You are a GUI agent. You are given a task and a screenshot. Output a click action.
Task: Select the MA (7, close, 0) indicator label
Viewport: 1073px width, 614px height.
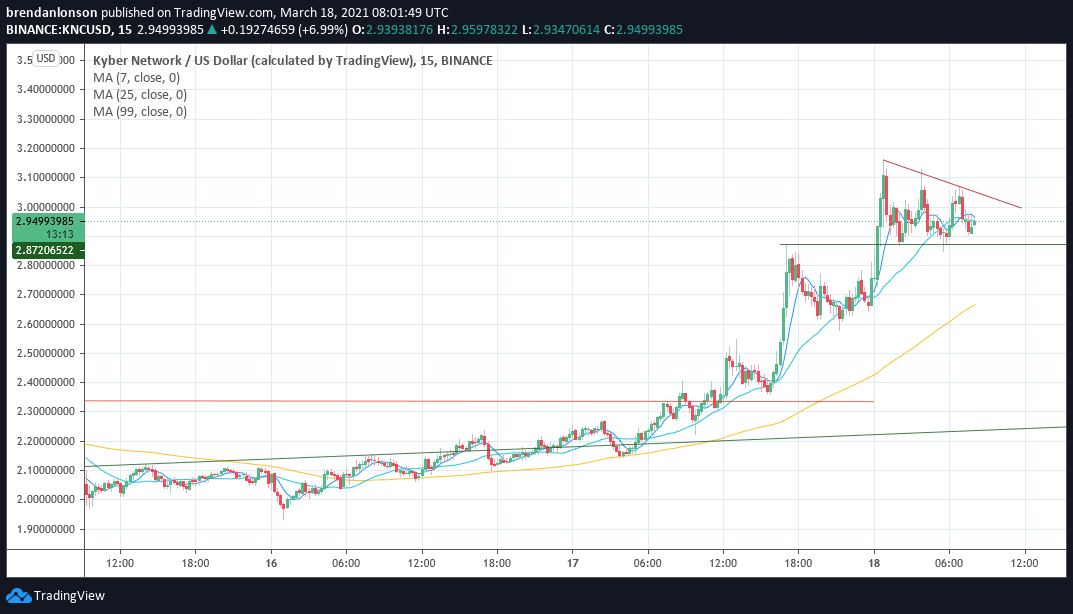click(x=136, y=77)
